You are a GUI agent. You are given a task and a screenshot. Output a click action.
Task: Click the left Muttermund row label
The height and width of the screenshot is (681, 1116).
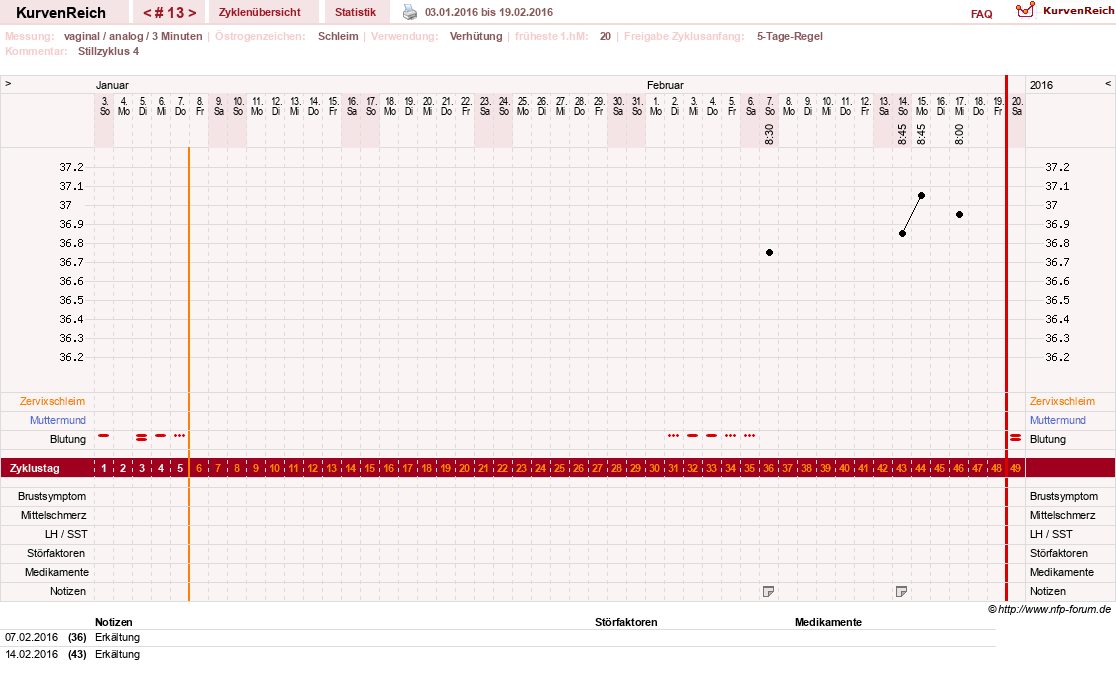[58, 421]
